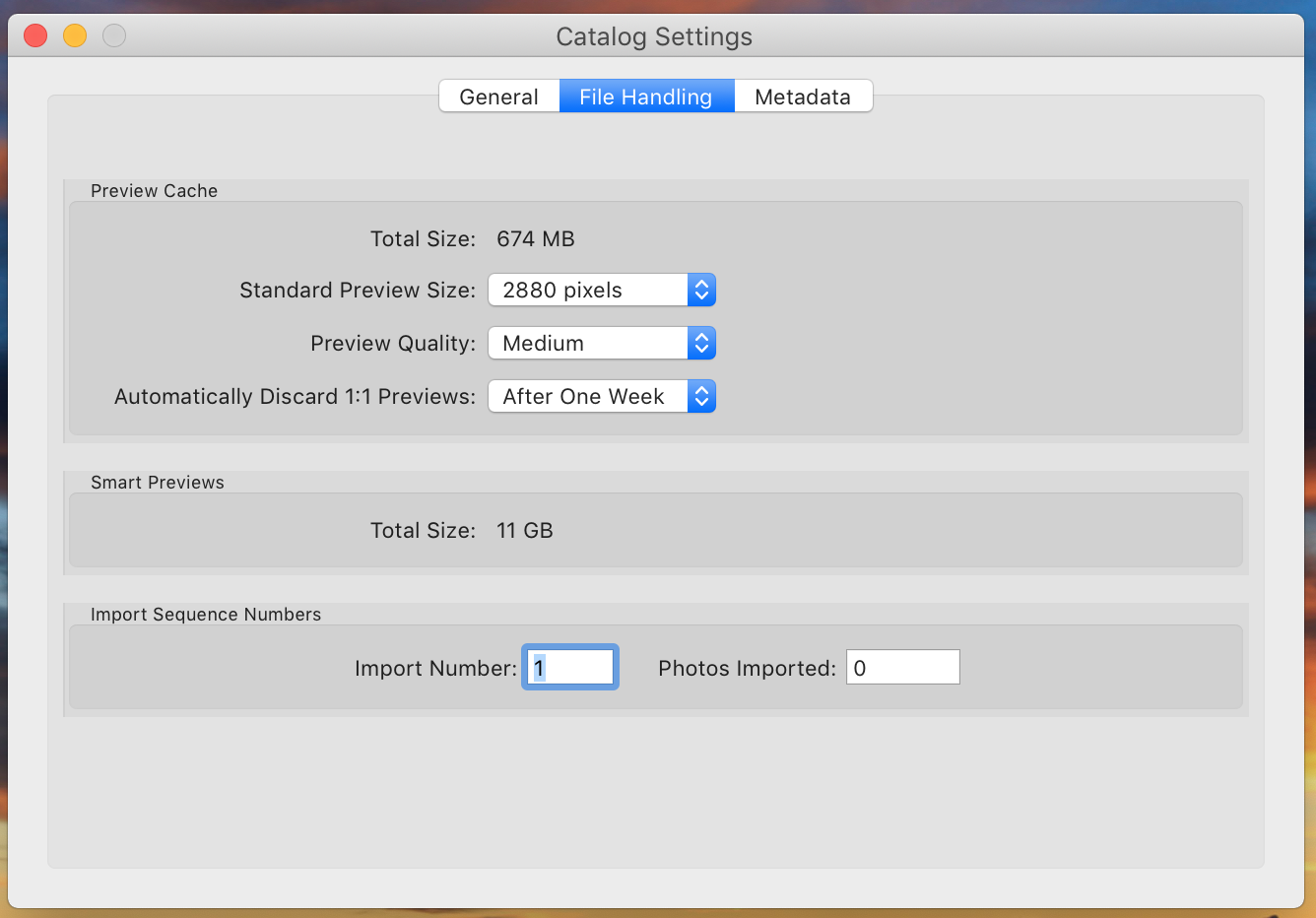Minimize the Catalog Settings window
The height and width of the screenshot is (918, 1316).
(75, 35)
